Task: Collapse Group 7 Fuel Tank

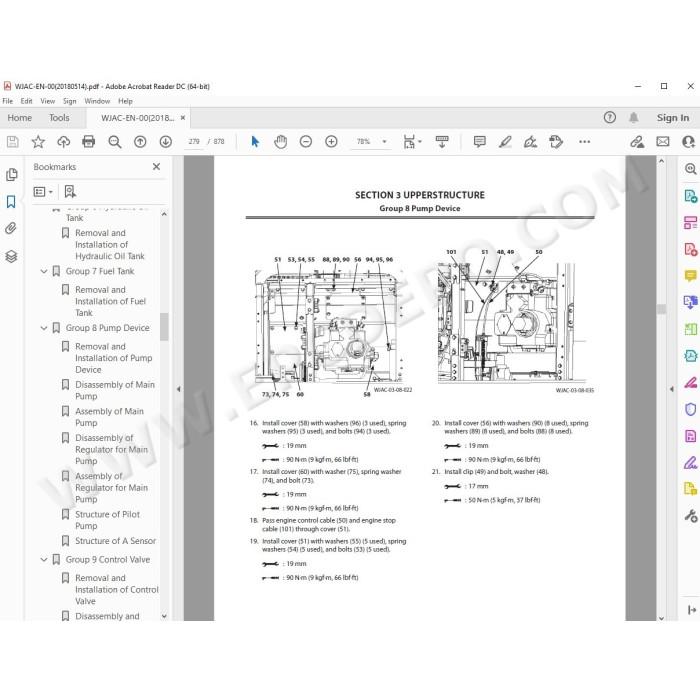Action: [x=44, y=271]
